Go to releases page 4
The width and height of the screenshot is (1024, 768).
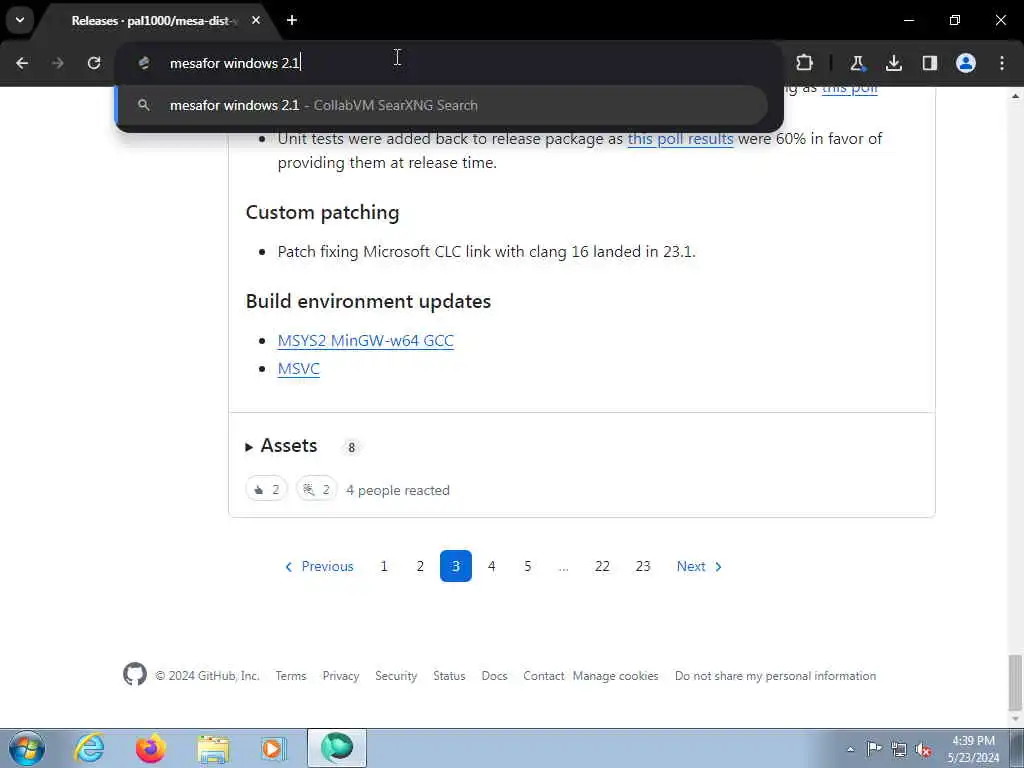(x=492, y=566)
